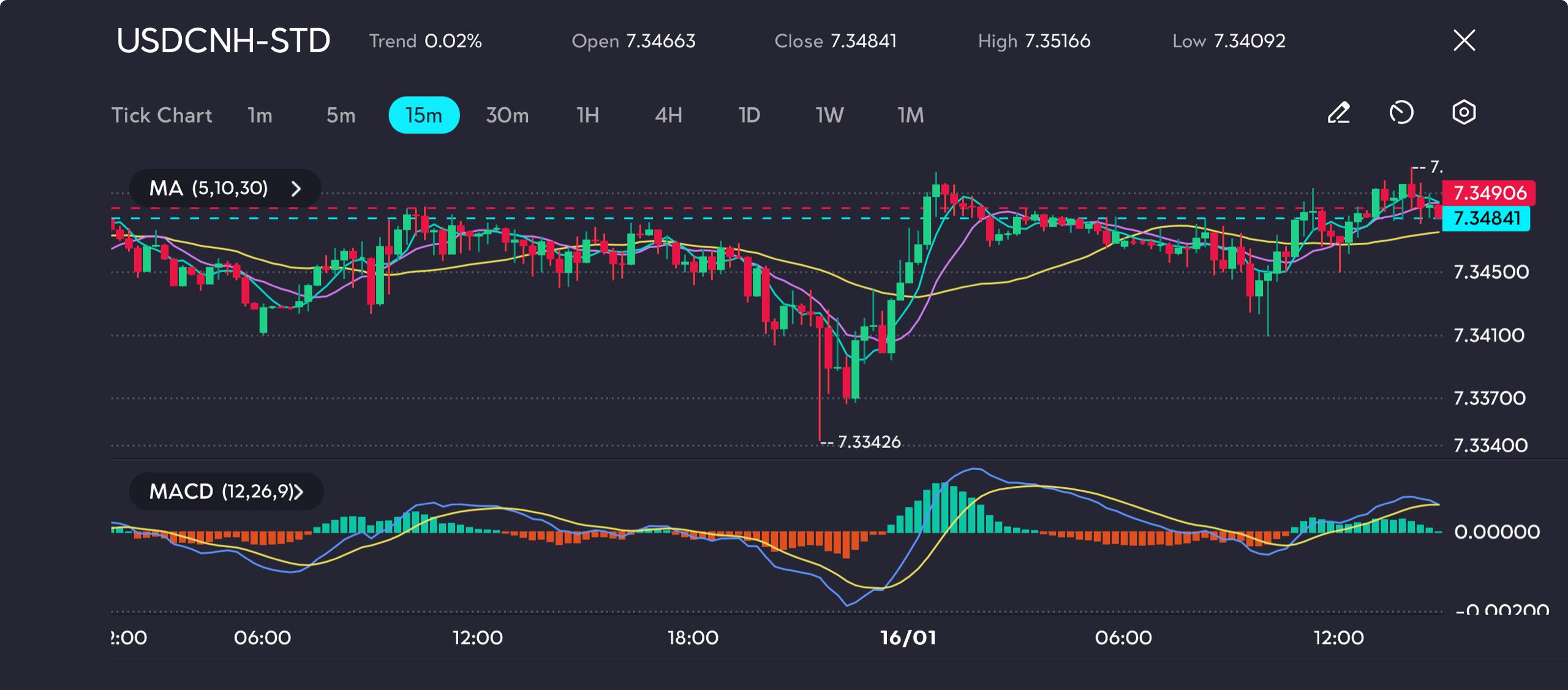This screenshot has width=1568, height=690.
Task: Click the 16/01 date marker
Action: pyautogui.click(x=908, y=638)
